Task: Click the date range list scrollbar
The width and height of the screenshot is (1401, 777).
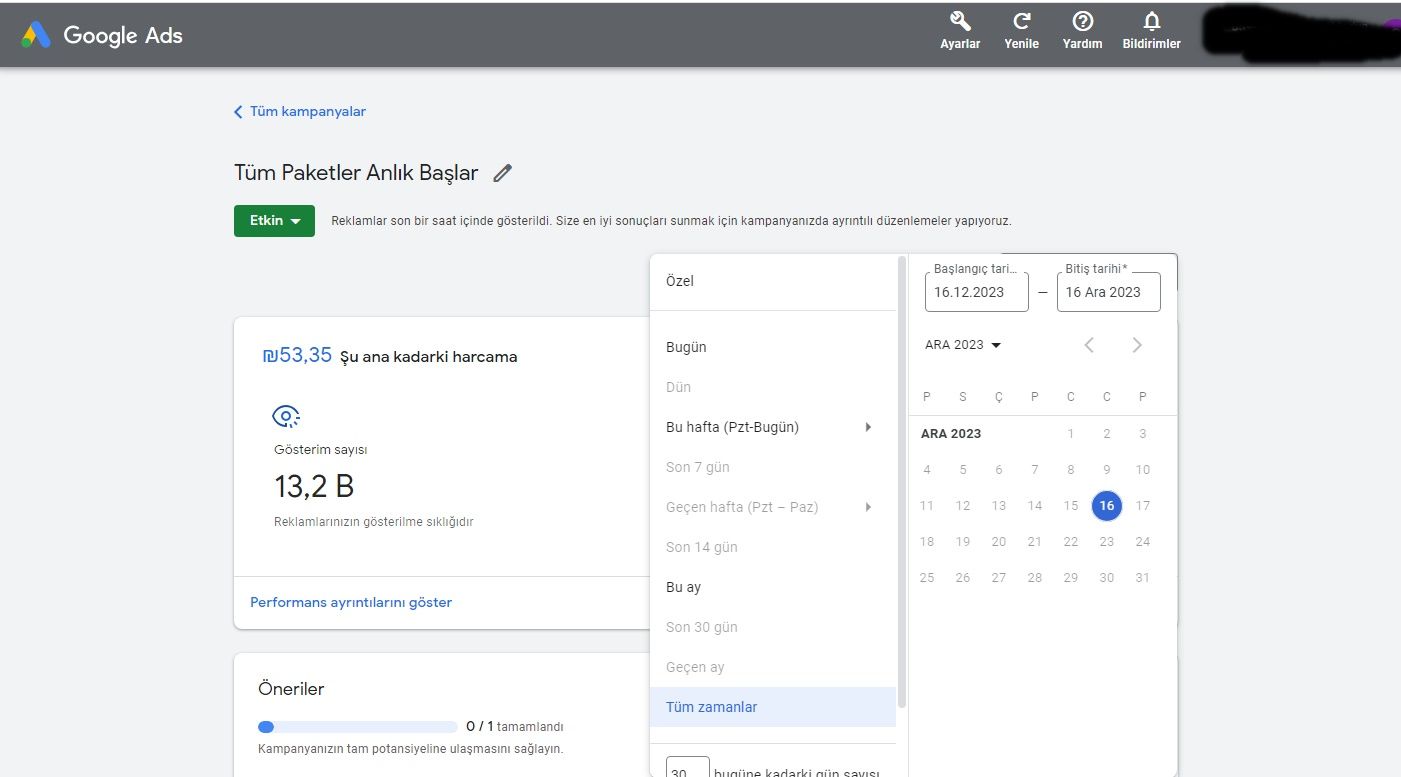Action: click(902, 483)
